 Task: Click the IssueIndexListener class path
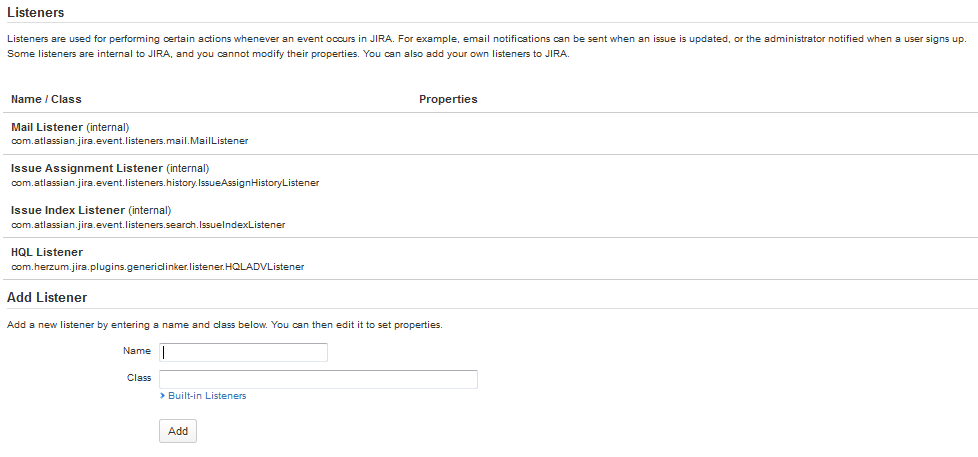point(148,225)
